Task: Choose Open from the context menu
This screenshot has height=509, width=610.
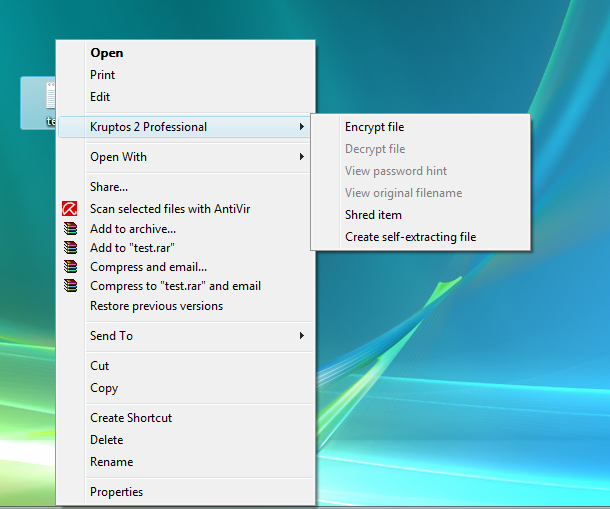Action: coord(185,53)
